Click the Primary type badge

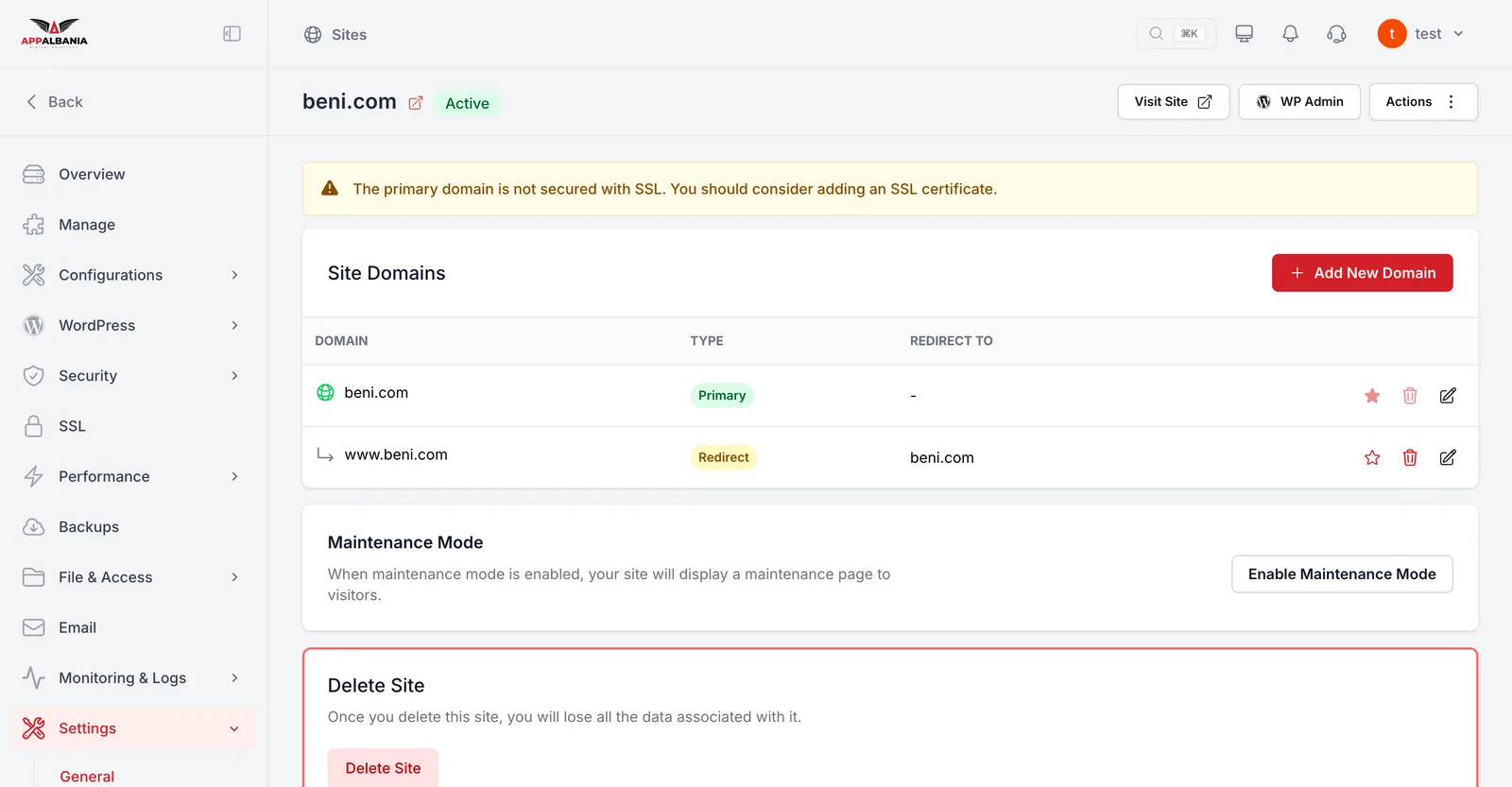(x=722, y=396)
